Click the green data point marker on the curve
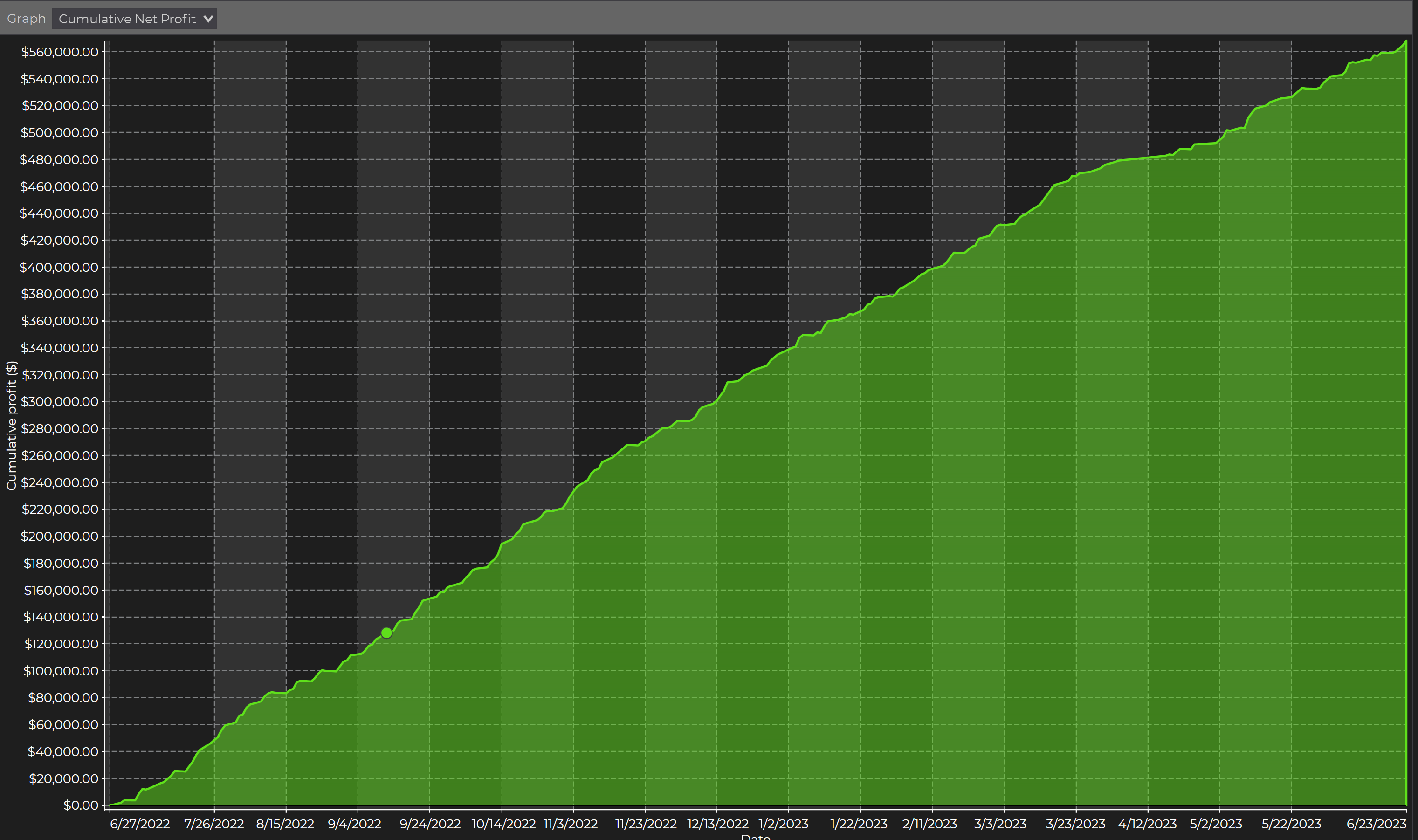 coord(386,633)
